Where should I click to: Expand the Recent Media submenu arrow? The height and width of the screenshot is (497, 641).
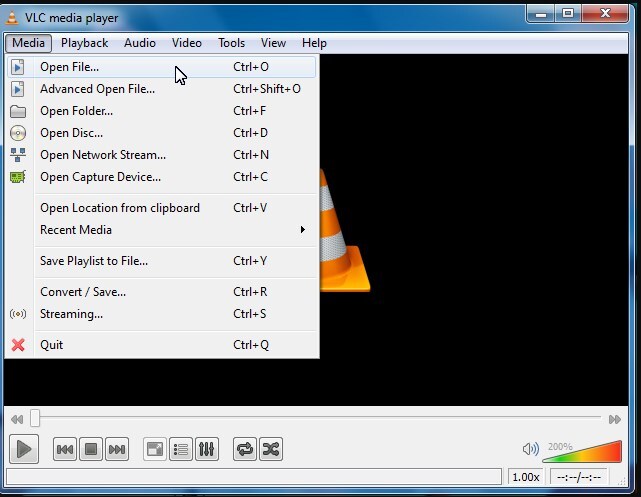click(x=303, y=230)
